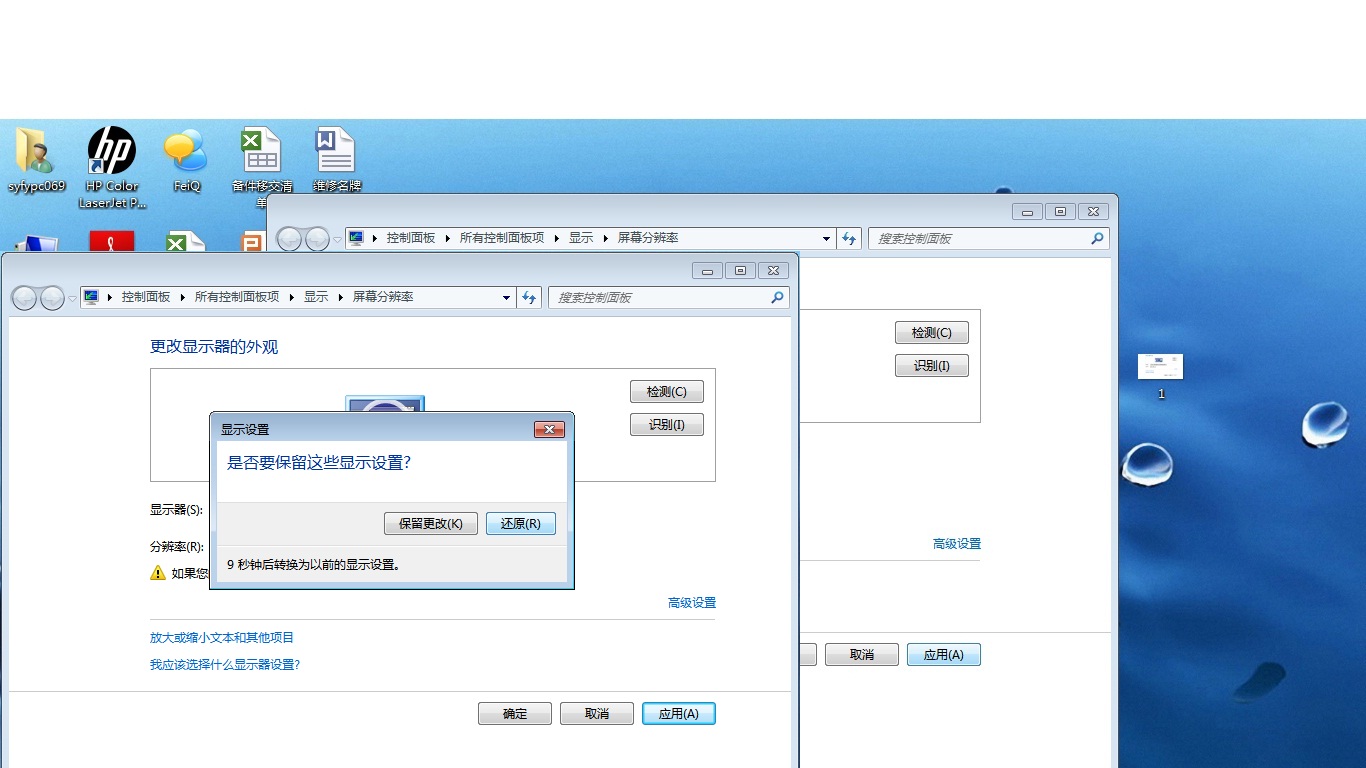Click the 搜索控制面板 search field in the rear window
The height and width of the screenshot is (768, 1366).
point(978,238)
